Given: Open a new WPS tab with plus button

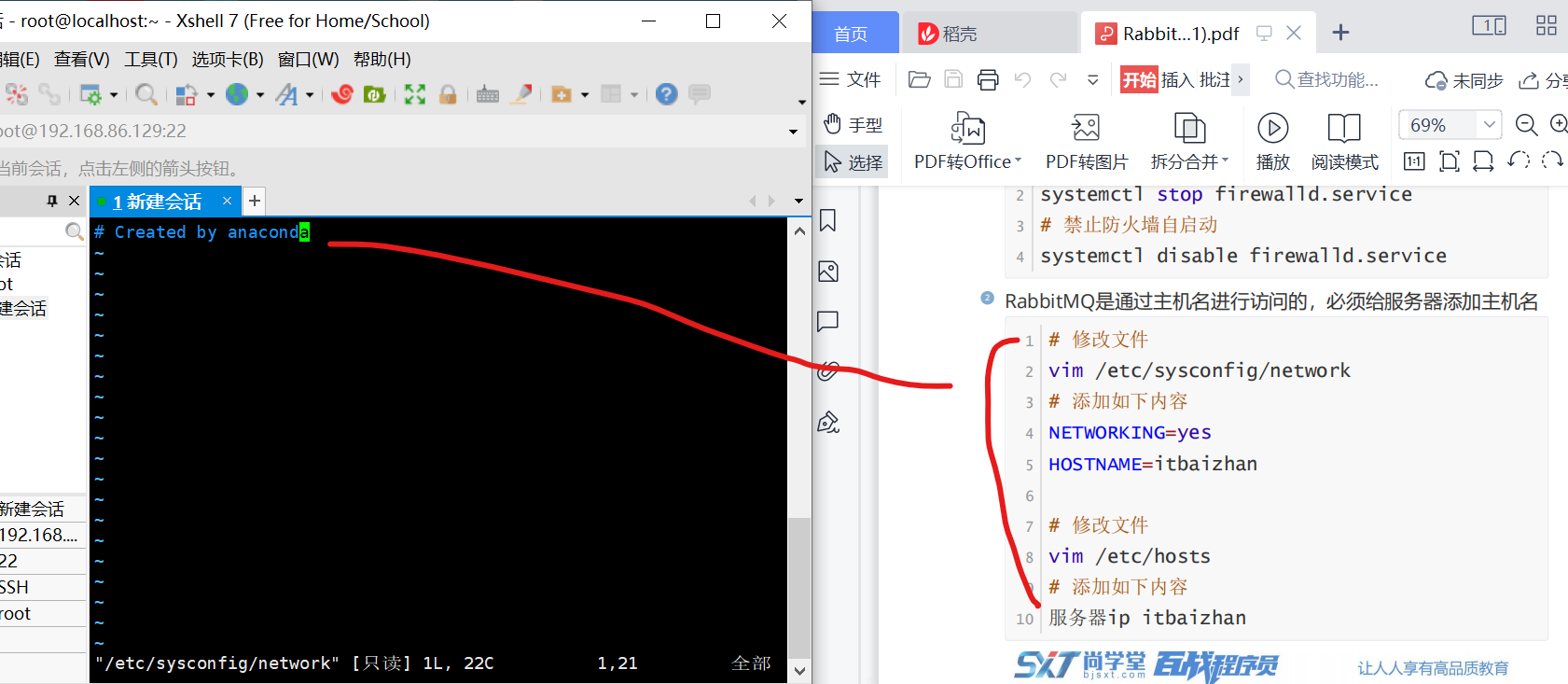Looking at the screenshot, I should [x=1340, y=33].
